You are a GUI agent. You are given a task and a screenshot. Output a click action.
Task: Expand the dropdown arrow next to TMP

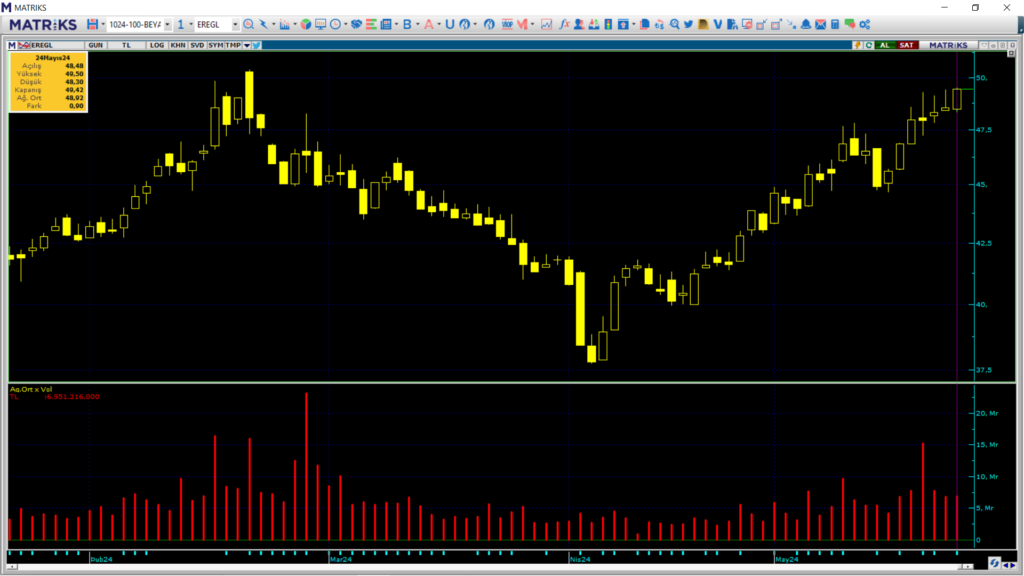(x=246, y=45)
